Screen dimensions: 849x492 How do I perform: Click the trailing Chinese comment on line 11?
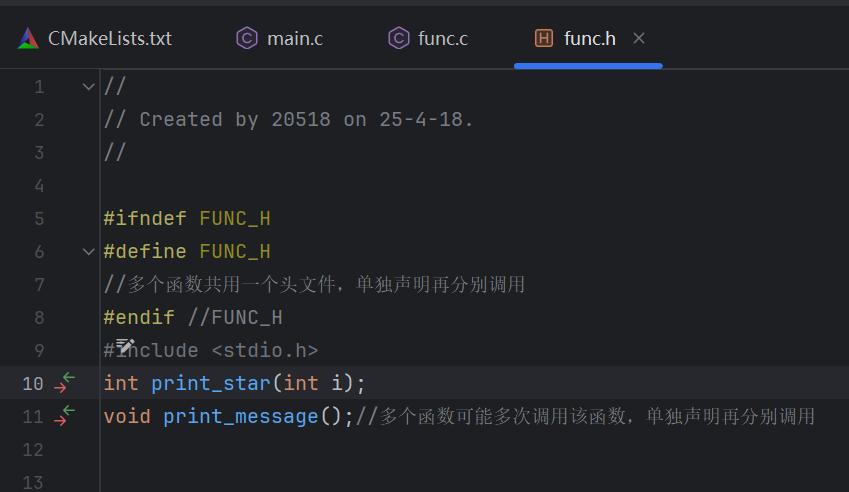click(585, 416)
